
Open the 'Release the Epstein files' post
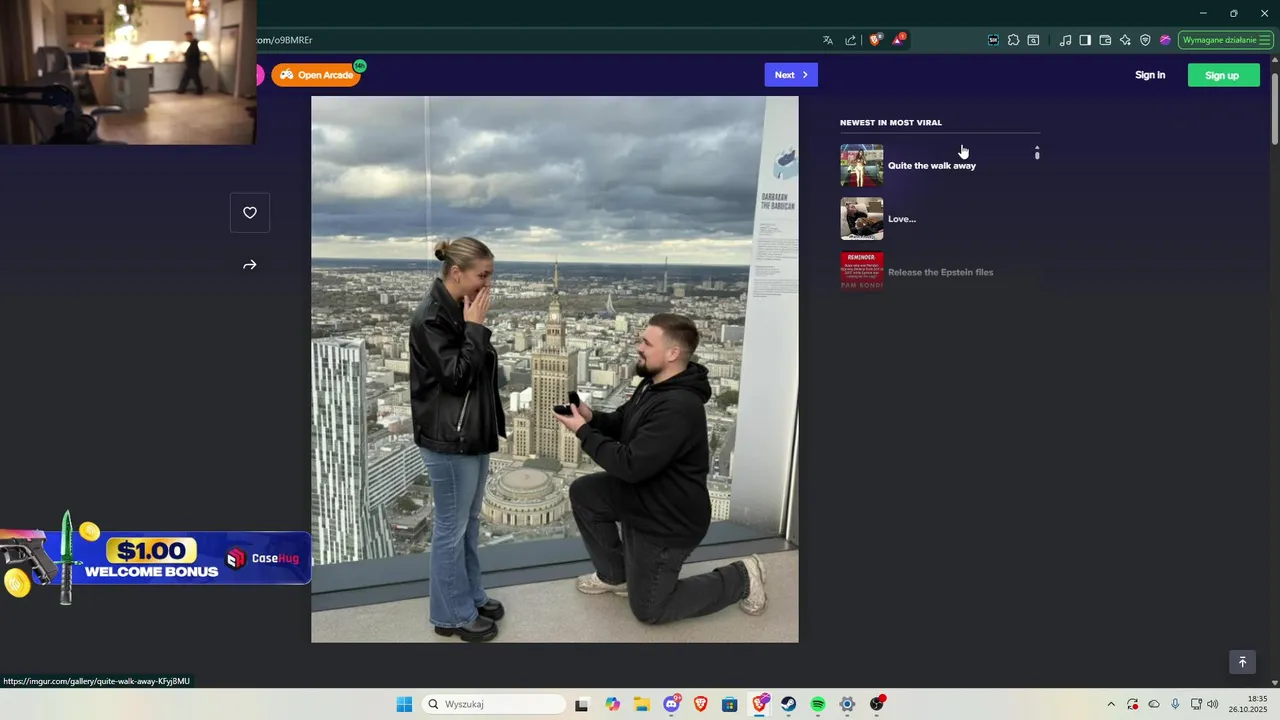pyautogui.click(x=941, y=272)
